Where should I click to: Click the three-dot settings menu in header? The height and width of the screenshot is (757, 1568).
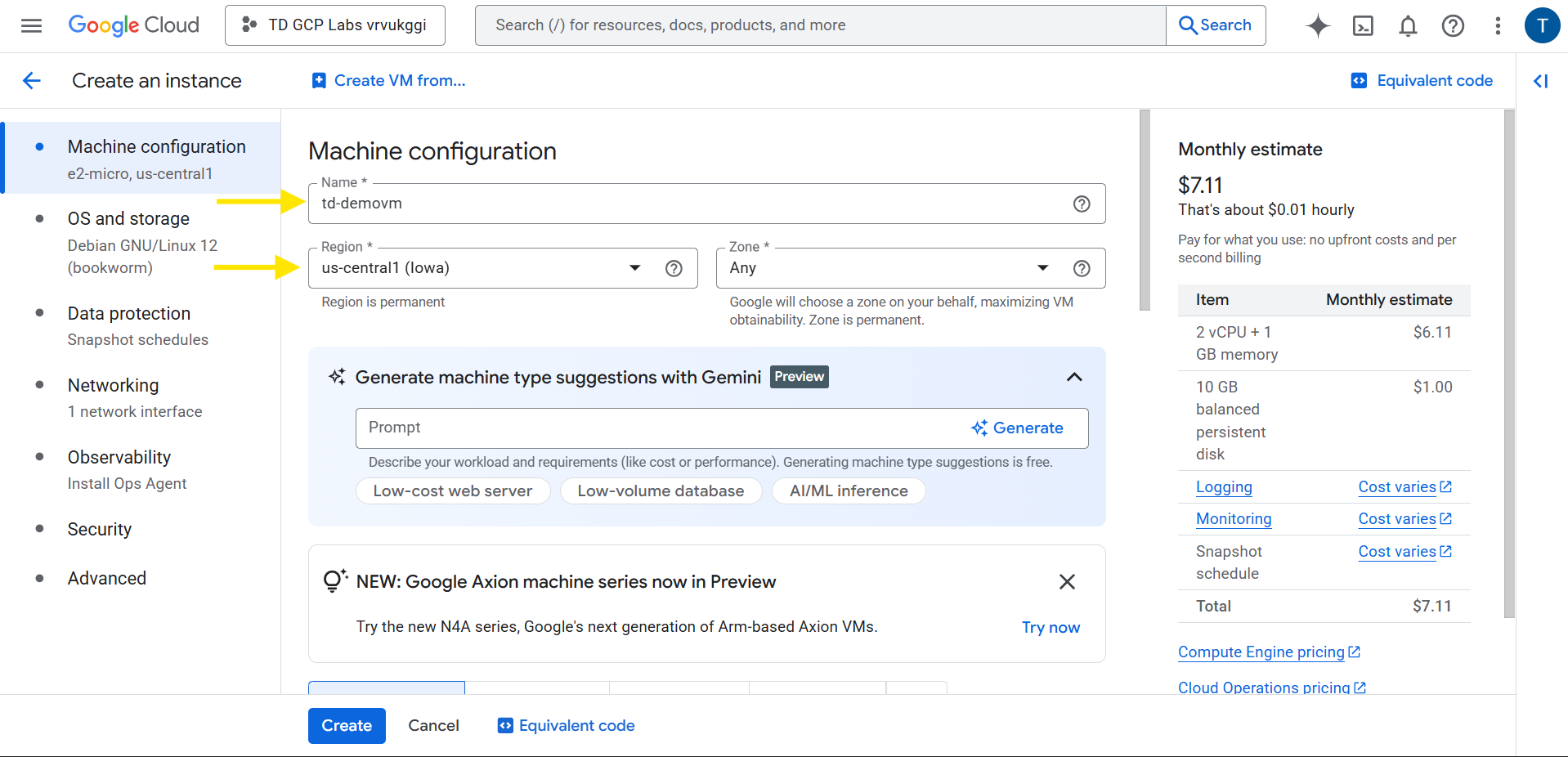pos(1497,26)
